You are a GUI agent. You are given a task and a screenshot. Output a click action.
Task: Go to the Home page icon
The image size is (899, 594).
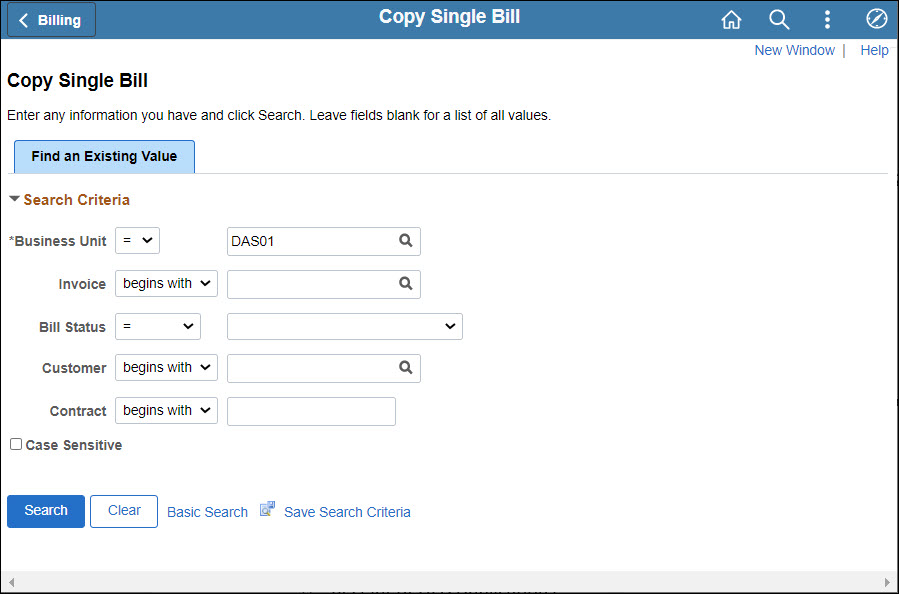pos(731,20)
